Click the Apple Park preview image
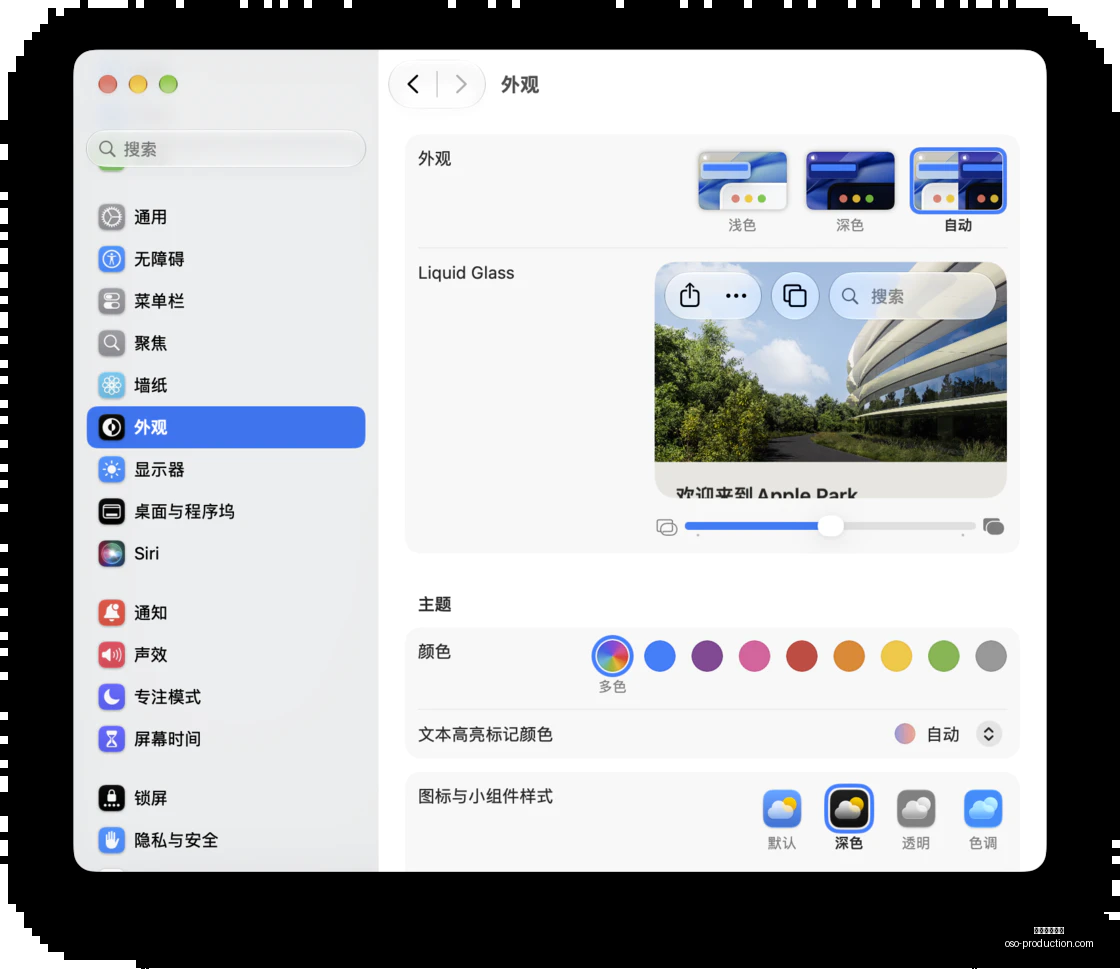Image resolution: width=1120 pixels, height=969 pixels. pos(831,380)
